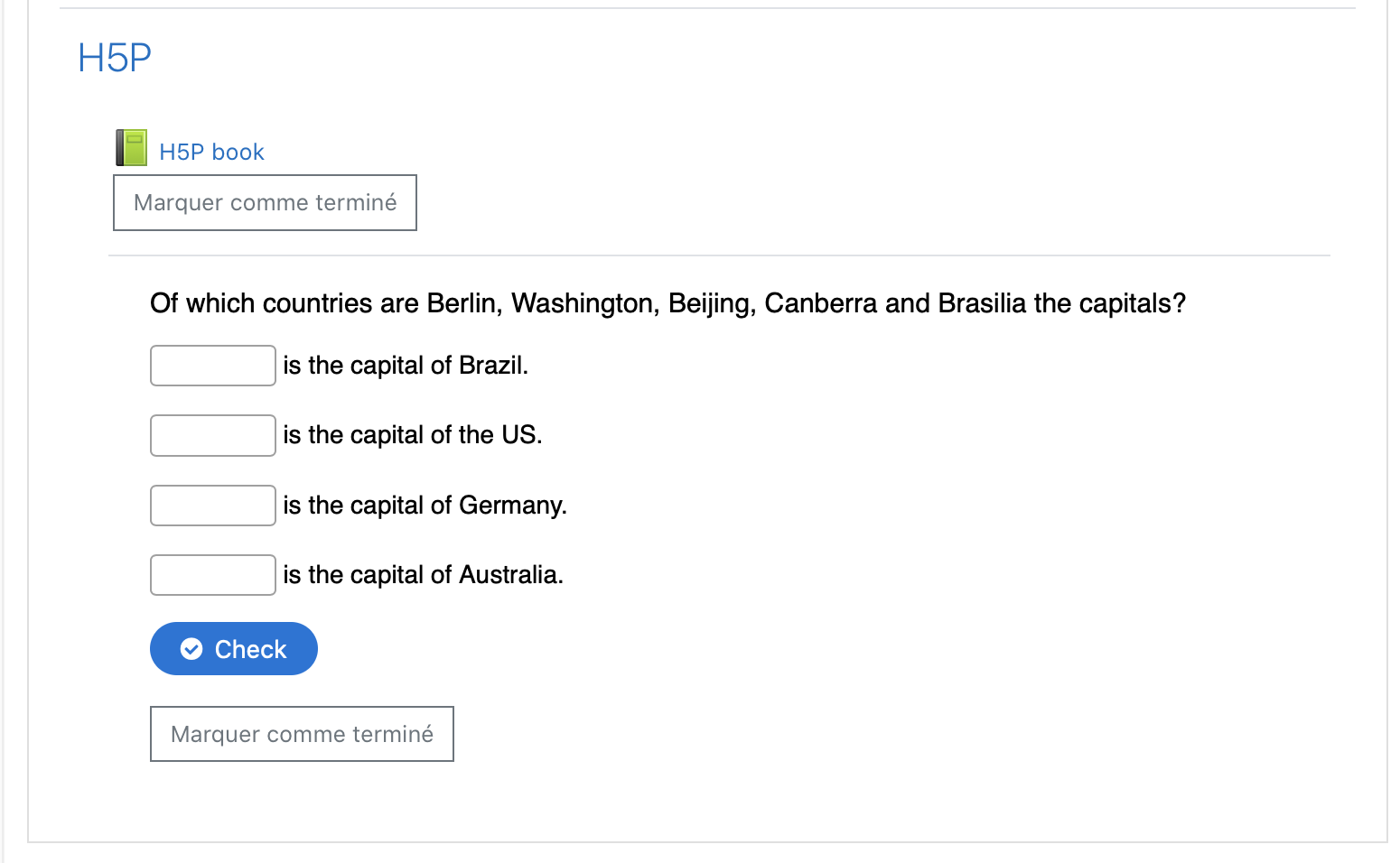The height and width of the screenshot is (863, 1400).
Task: Click the capitals question text
Action: pos(667,303)
